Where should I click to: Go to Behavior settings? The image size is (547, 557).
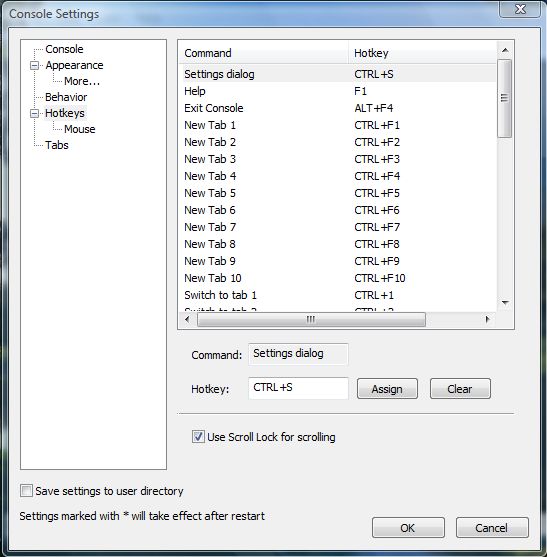(x=66, y=97)
